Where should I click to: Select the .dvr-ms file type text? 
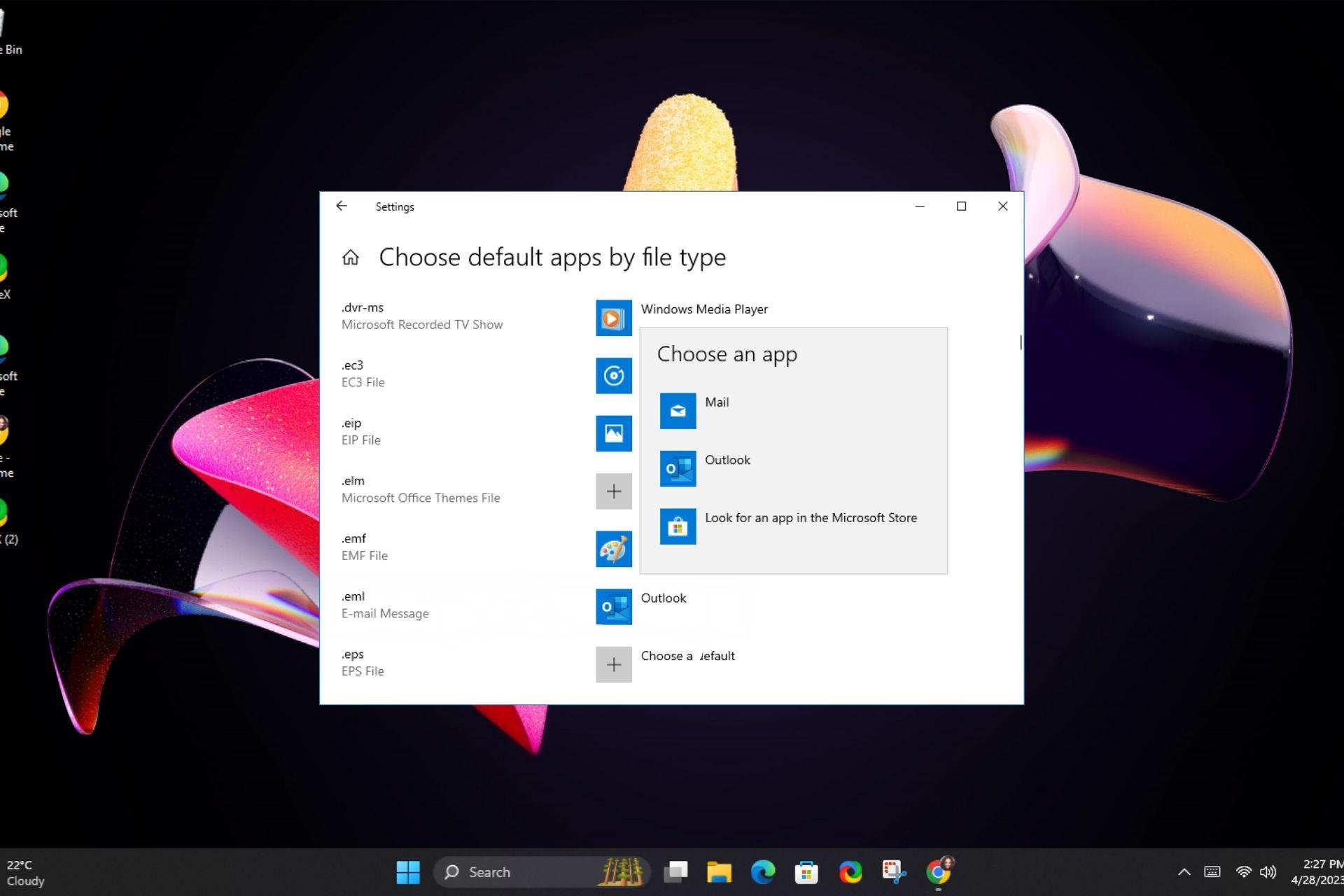pyautogui.click(x=363, y=308)
